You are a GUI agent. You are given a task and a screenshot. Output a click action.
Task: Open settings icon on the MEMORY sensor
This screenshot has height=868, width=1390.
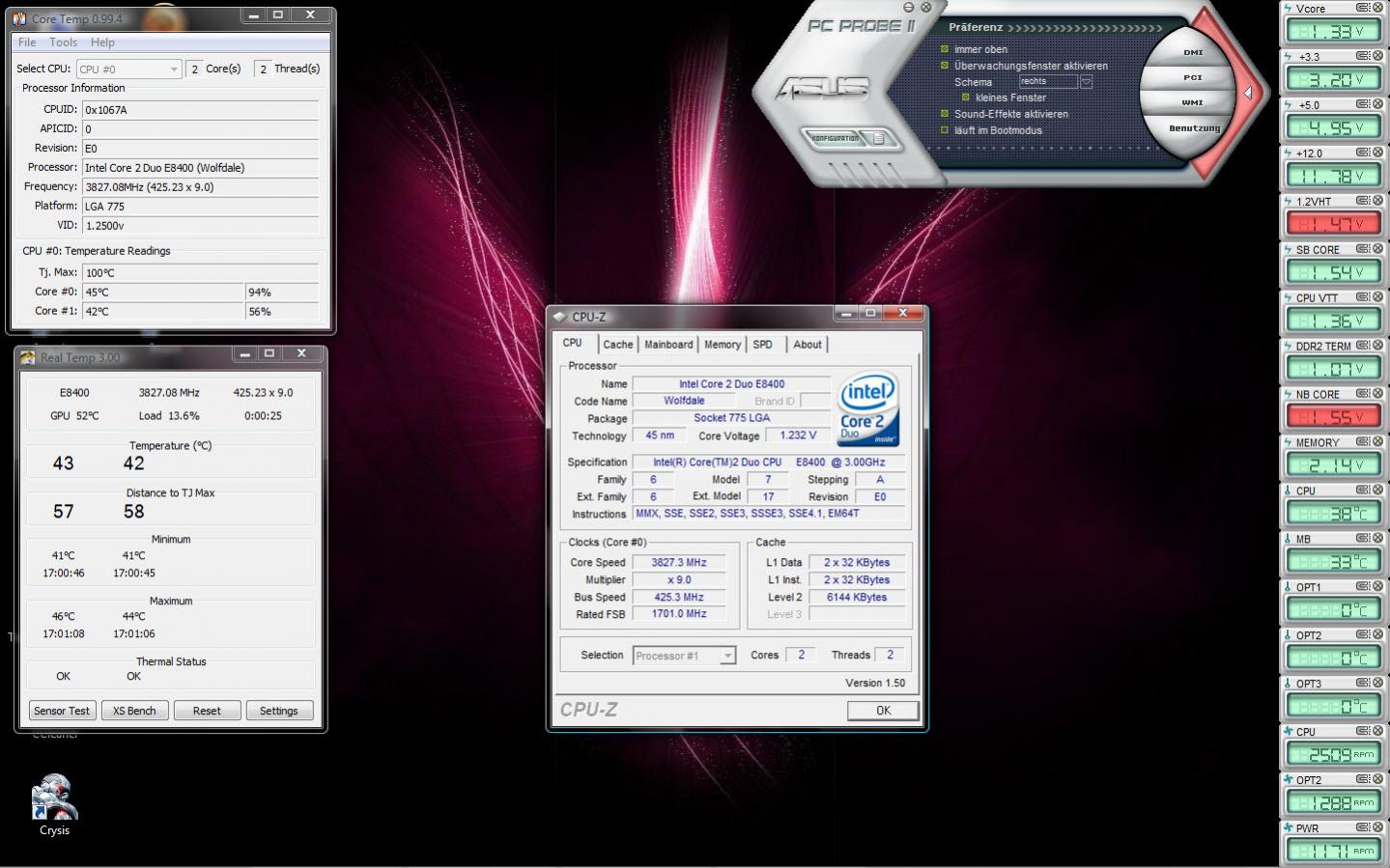[1362, 442]
